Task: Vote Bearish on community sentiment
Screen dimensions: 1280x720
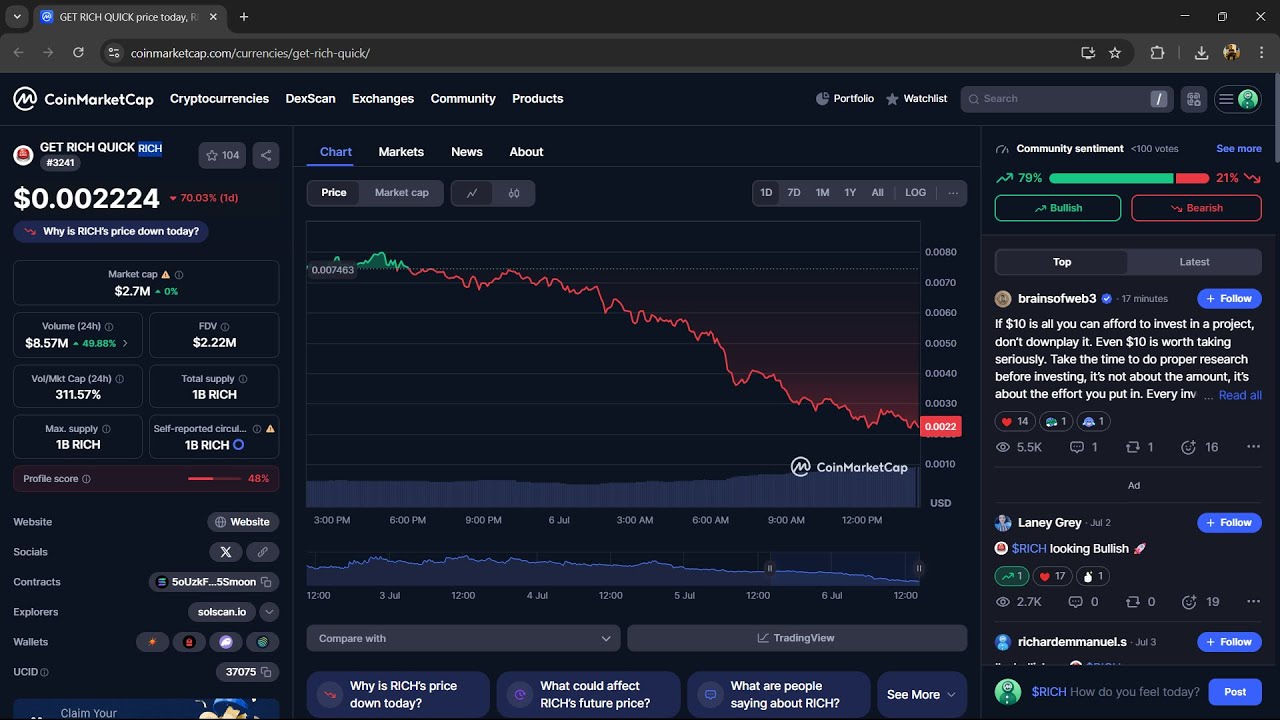Action: 1196,208
